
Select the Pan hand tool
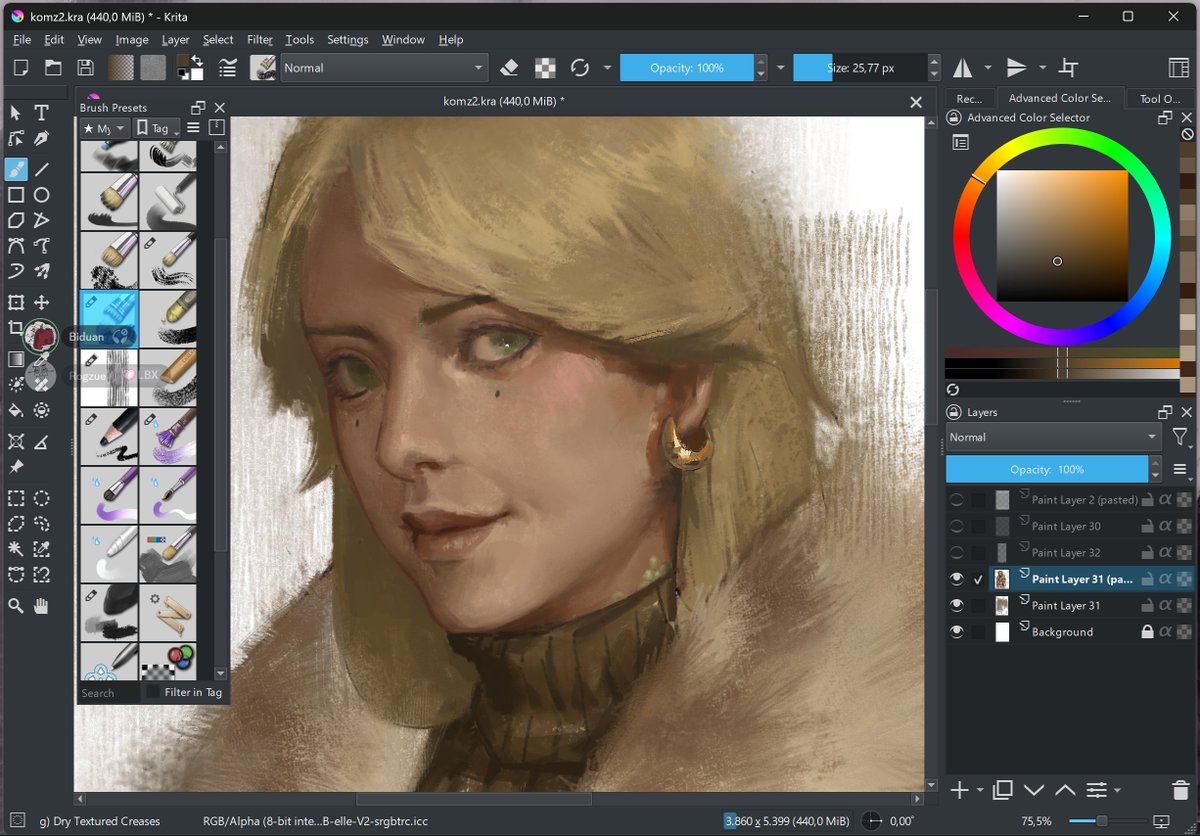click(41, 606)
